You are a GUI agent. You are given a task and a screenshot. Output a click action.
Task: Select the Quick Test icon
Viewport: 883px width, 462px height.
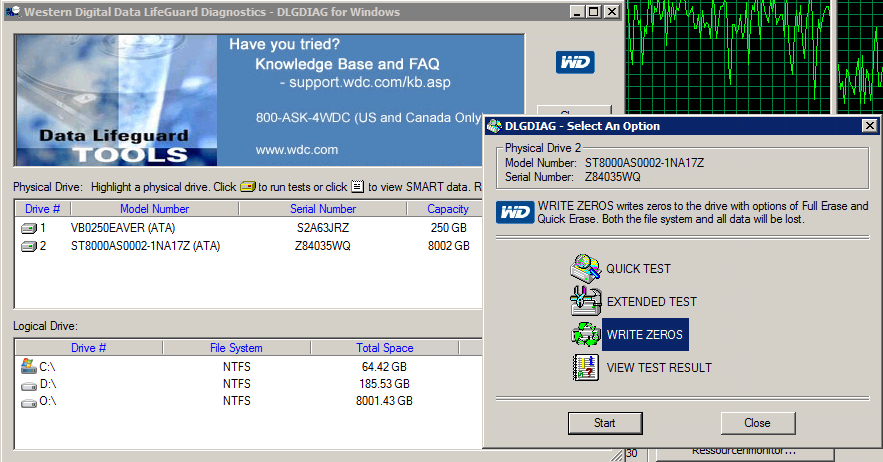(586, 268)
